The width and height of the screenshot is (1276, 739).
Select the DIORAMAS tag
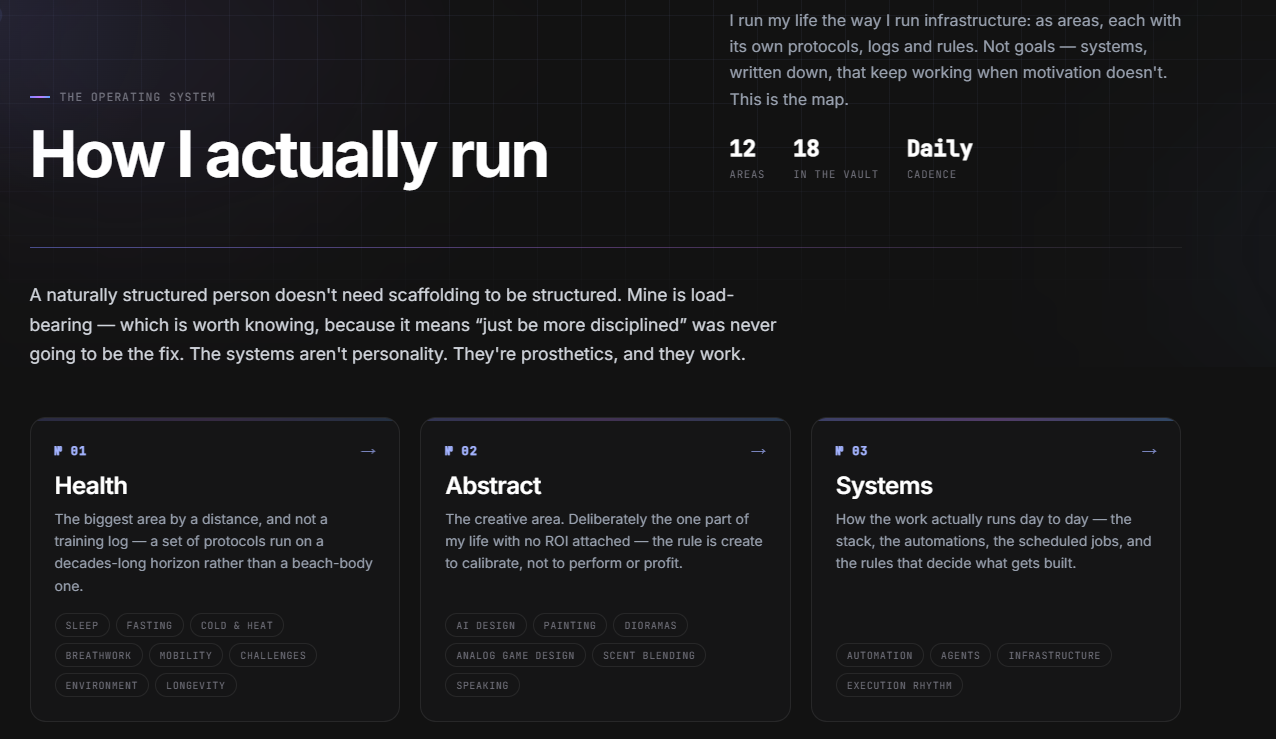pos(650,625)
